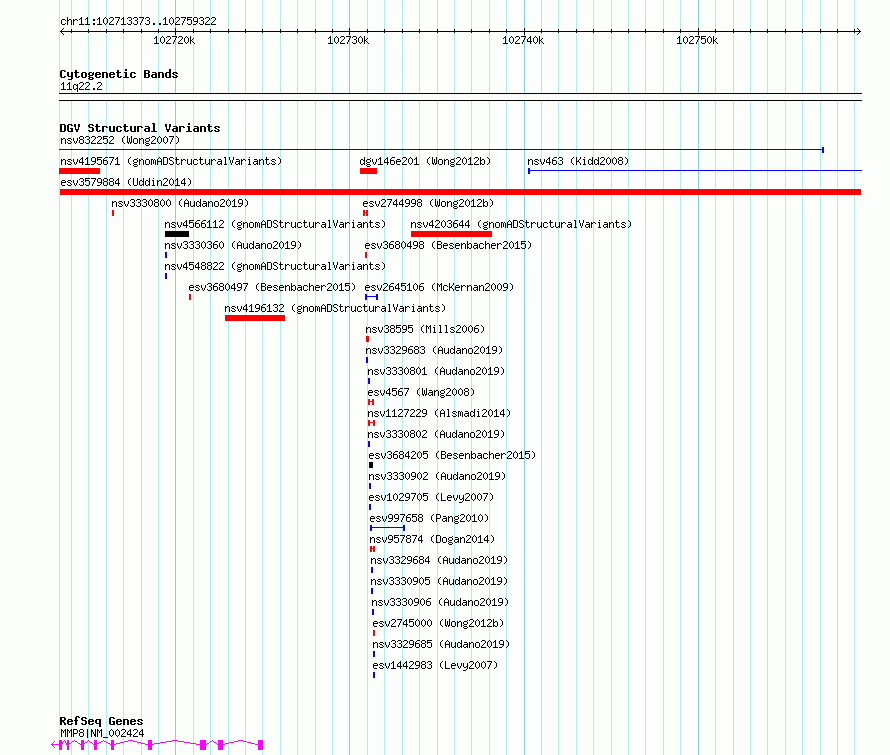Click nsv1127229 (Alsmadi2014) label
Image resolution: width=890 pixels, height=755 pixels.
click(x=439, y=413)
